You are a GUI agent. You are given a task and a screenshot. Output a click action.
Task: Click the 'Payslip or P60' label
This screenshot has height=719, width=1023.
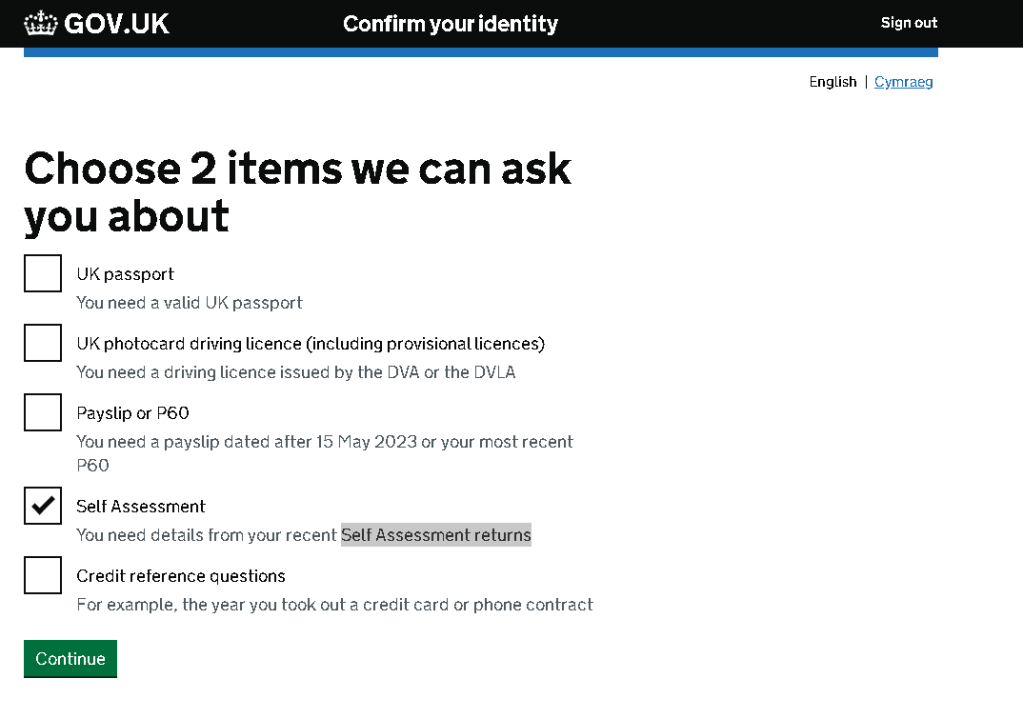tap(132, 413)
